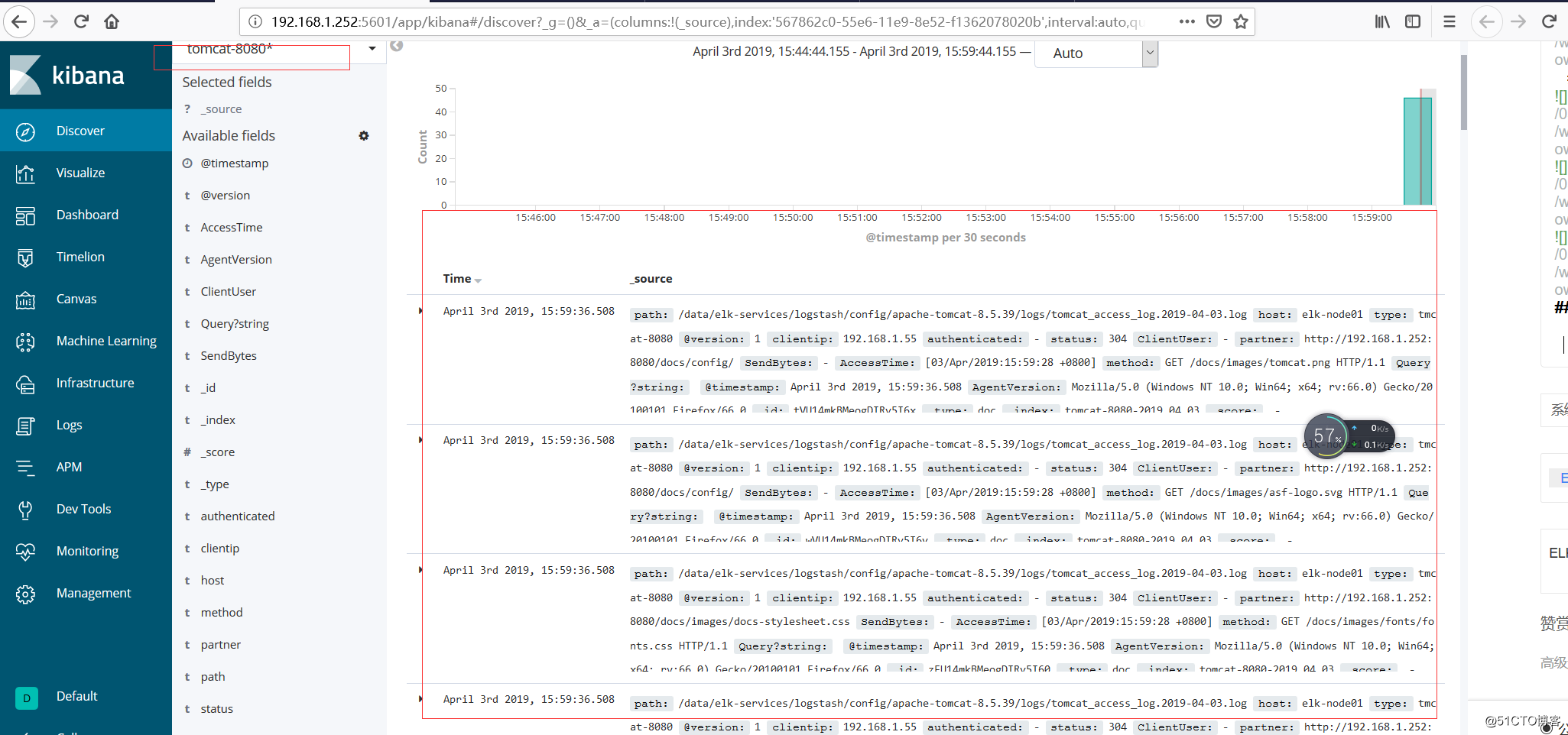
Task: Click the Infrastructure icon
Action: coord(25,384)
